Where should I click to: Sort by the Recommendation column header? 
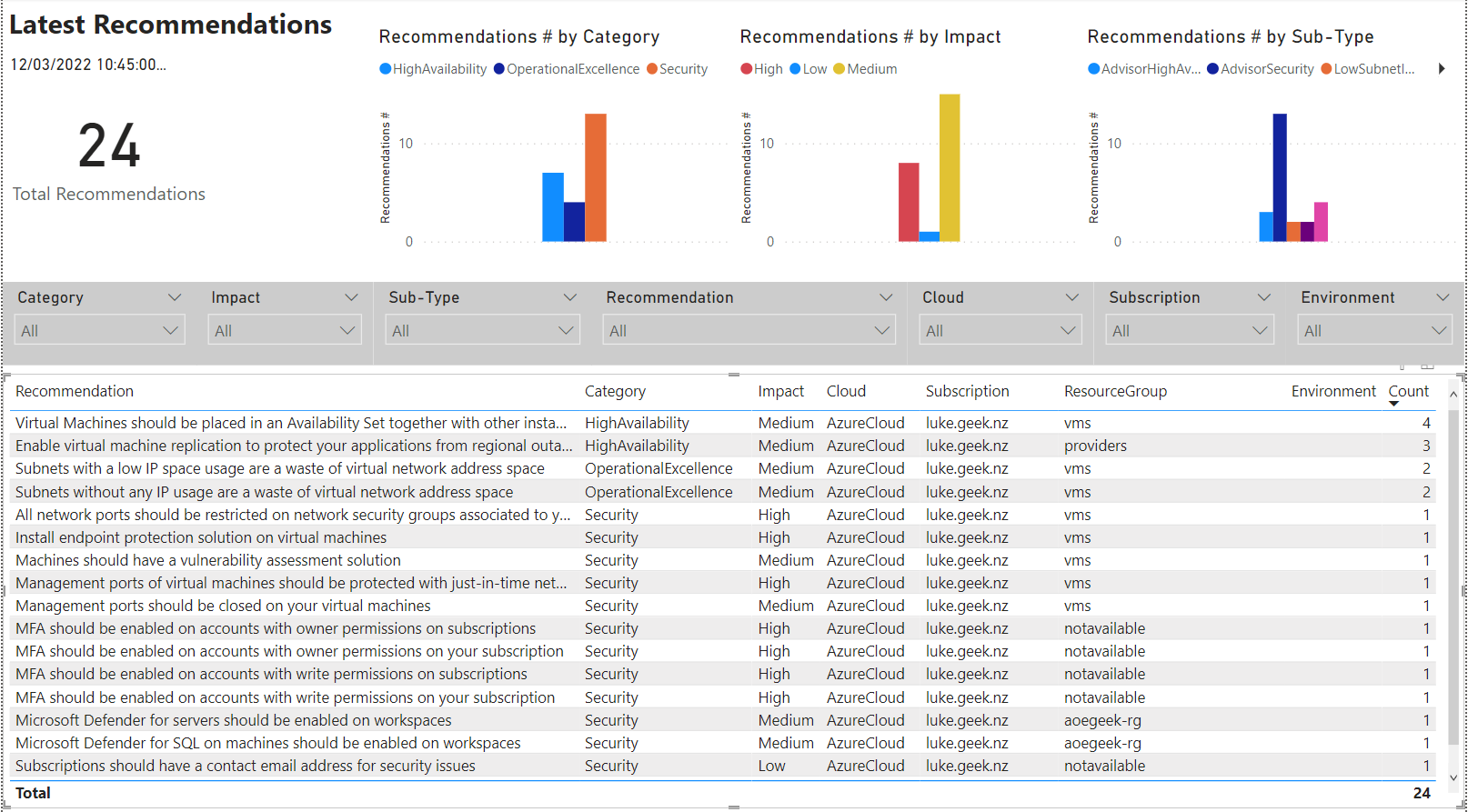(75, 391)
